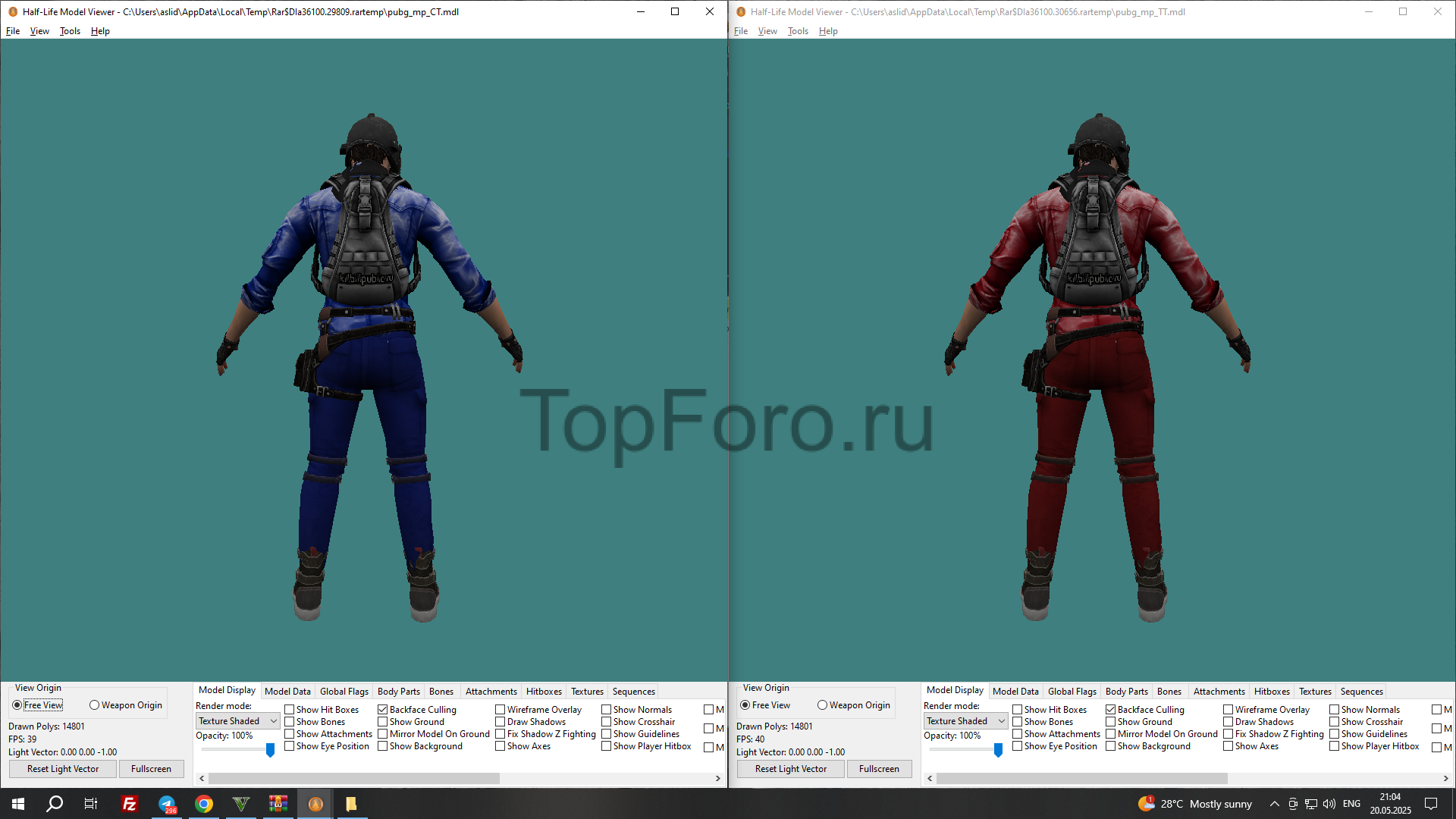
Task: Click Half-Life Model Viewer taskbar icon
Action: (315, 804)
